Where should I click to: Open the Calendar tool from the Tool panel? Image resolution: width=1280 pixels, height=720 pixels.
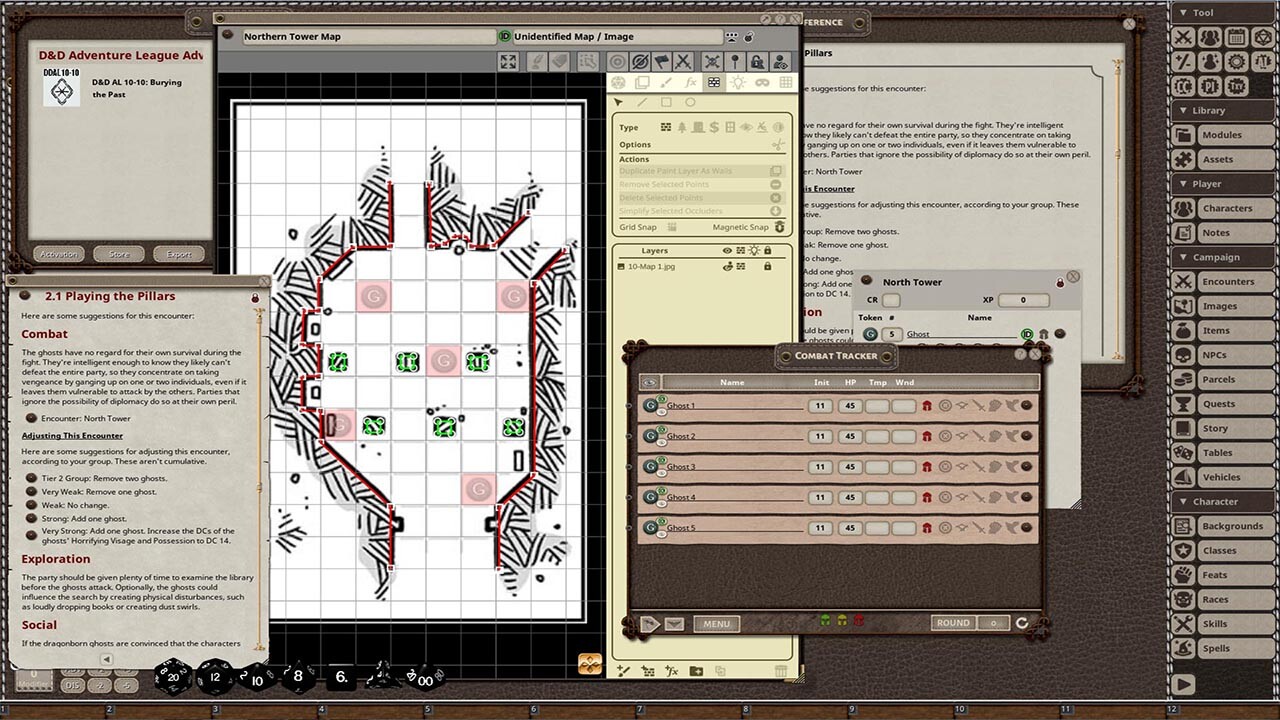1236,37
